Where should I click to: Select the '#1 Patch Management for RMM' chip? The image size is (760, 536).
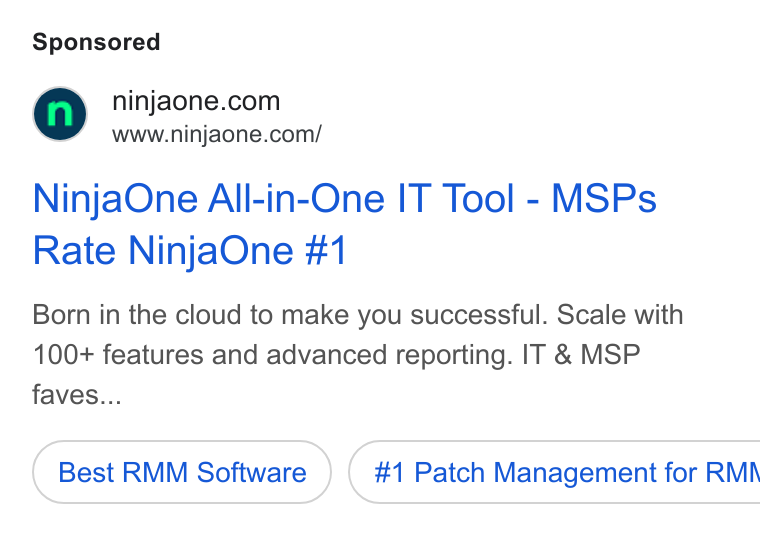[554, 472]
